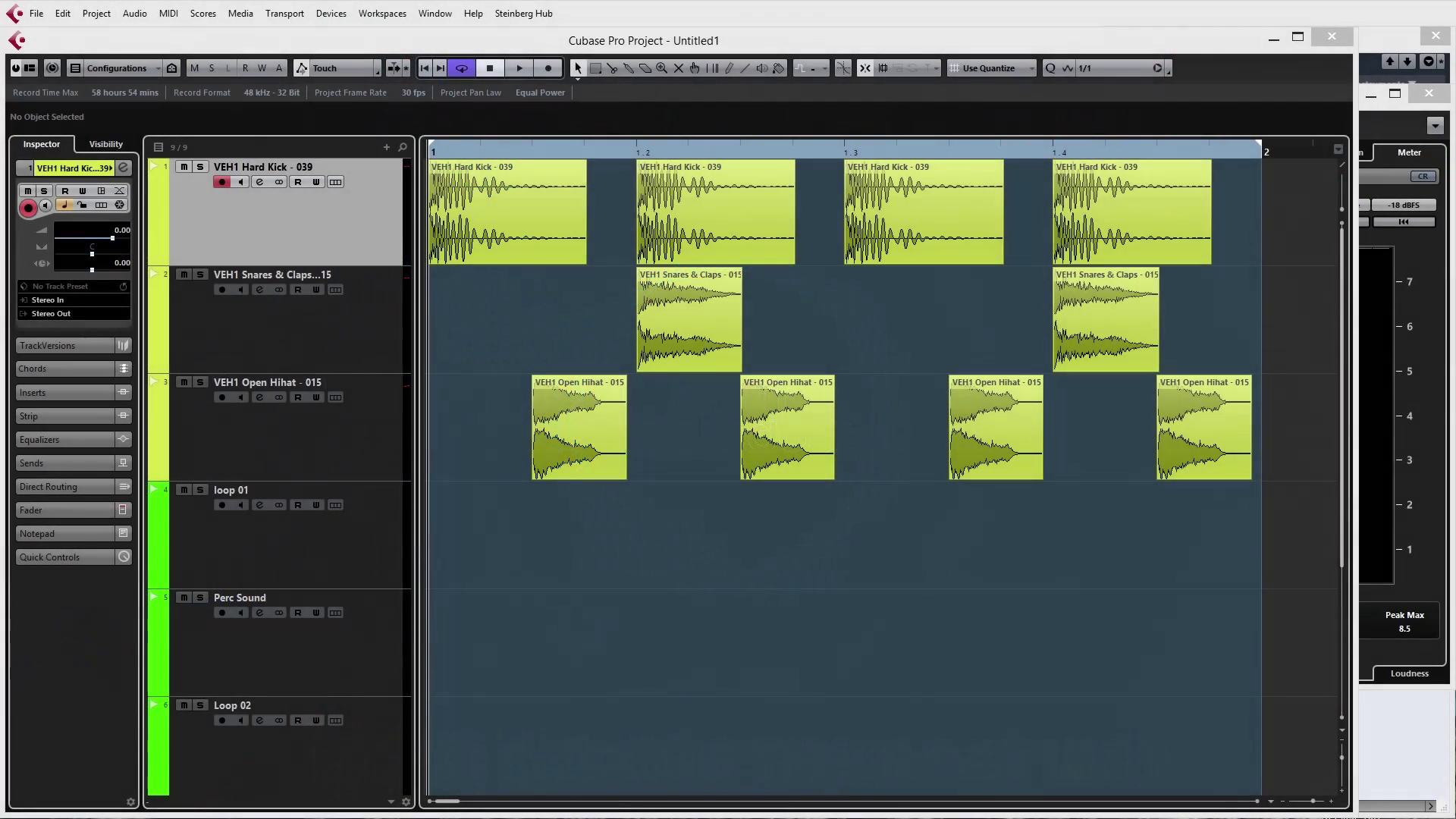Click the Stereo In input routing
The height and width of the screenshot is (819, 1456).
pos(74,300)
